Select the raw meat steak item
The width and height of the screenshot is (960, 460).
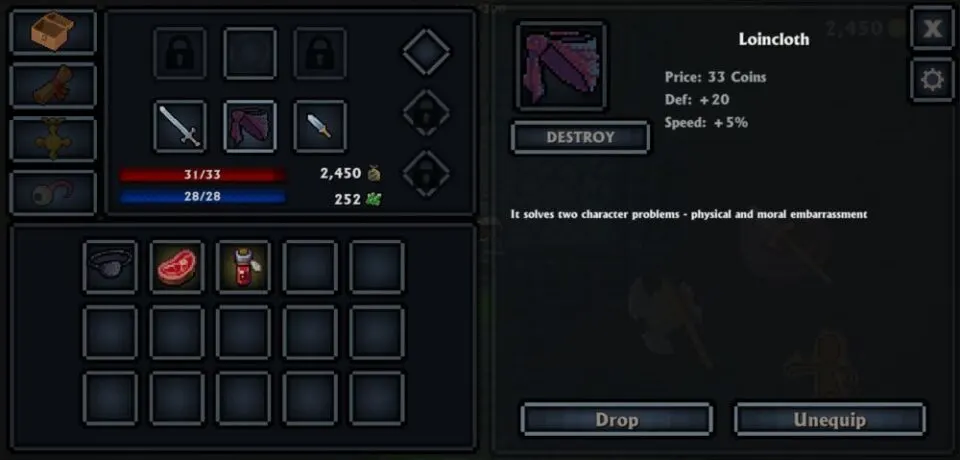pos(177,267)
